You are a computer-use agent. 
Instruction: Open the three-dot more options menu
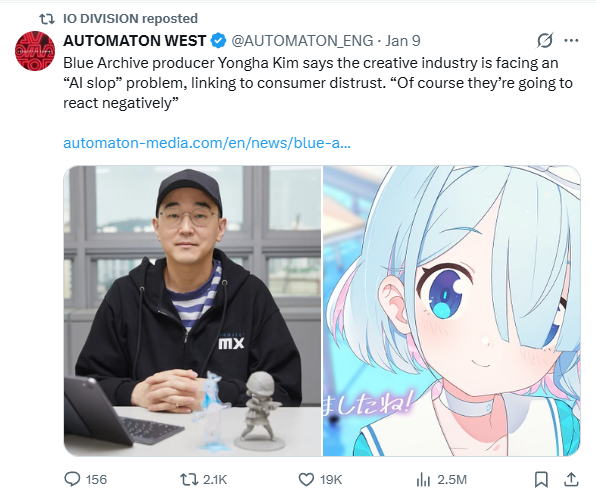pos(571,41)
